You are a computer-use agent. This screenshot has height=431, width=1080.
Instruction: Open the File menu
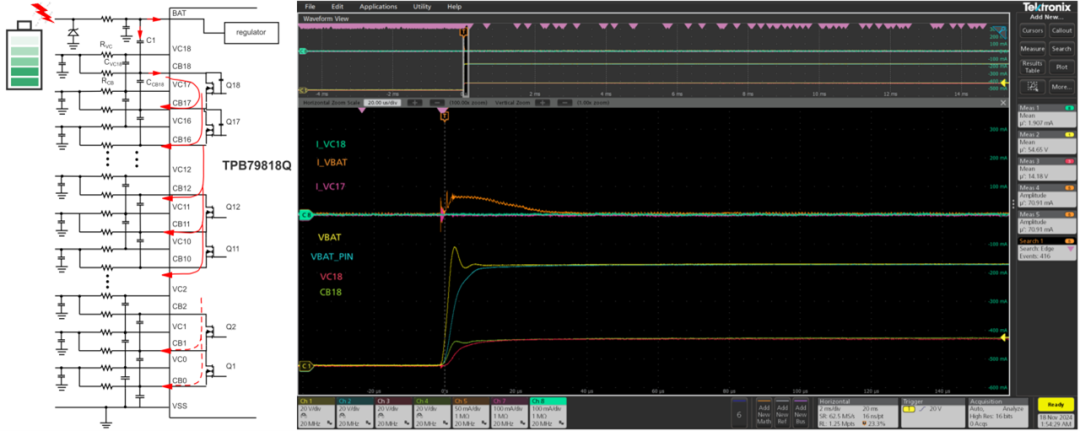(x=310, y=6)
